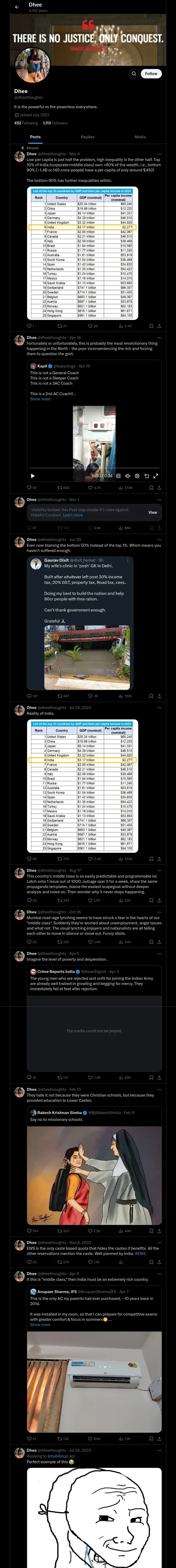This screenshot has width=176, height=1568.
Task: Reply to the pinned Nov 4 post
Action: tap(28, 326)
